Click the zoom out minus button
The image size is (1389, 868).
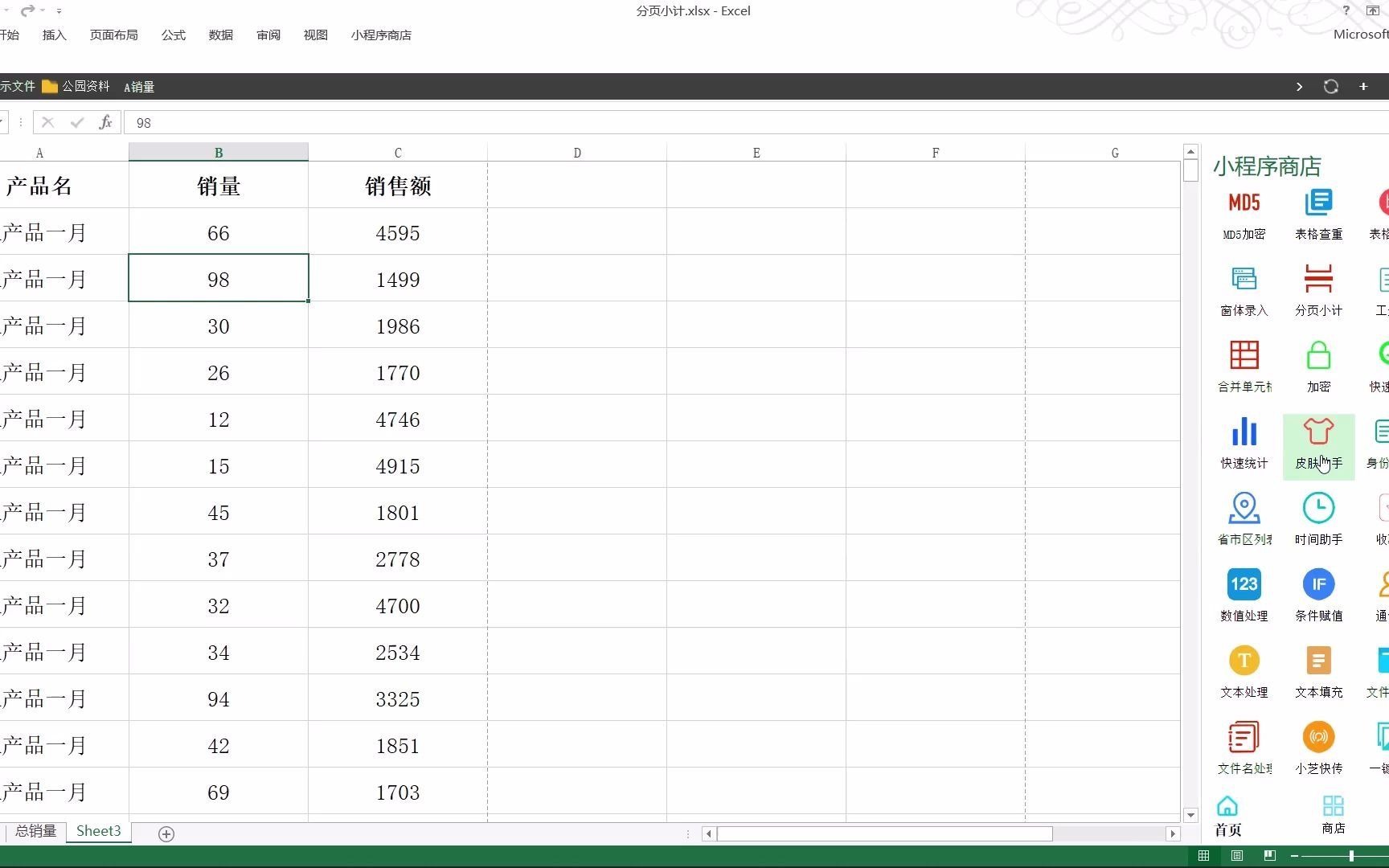pyautogui.click(x=1294, y=856)
